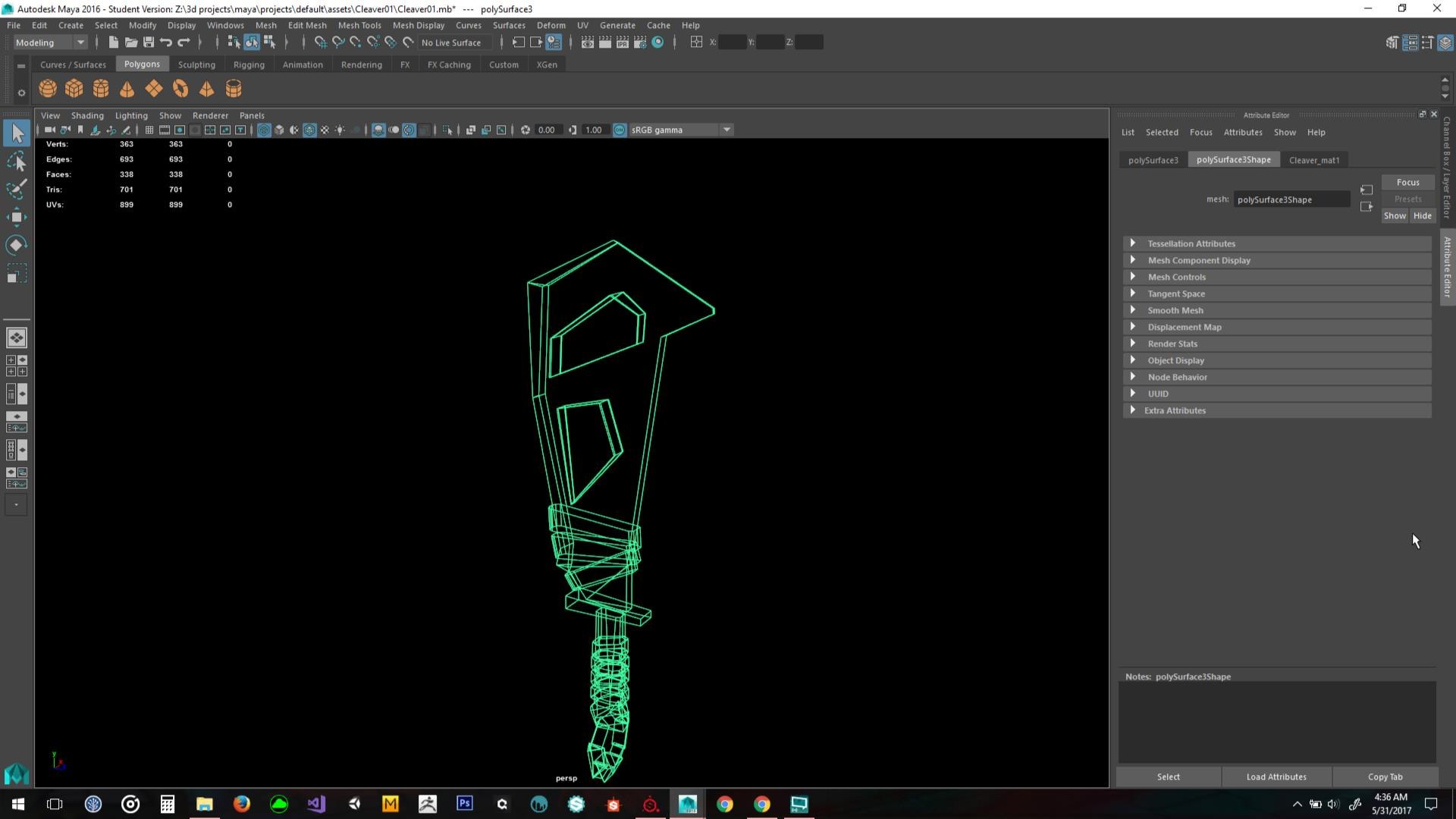Activate the Select tool in the toolbox
This screenshot has height=819, width=1456.
pyautogui.click(x=17, y=133)
